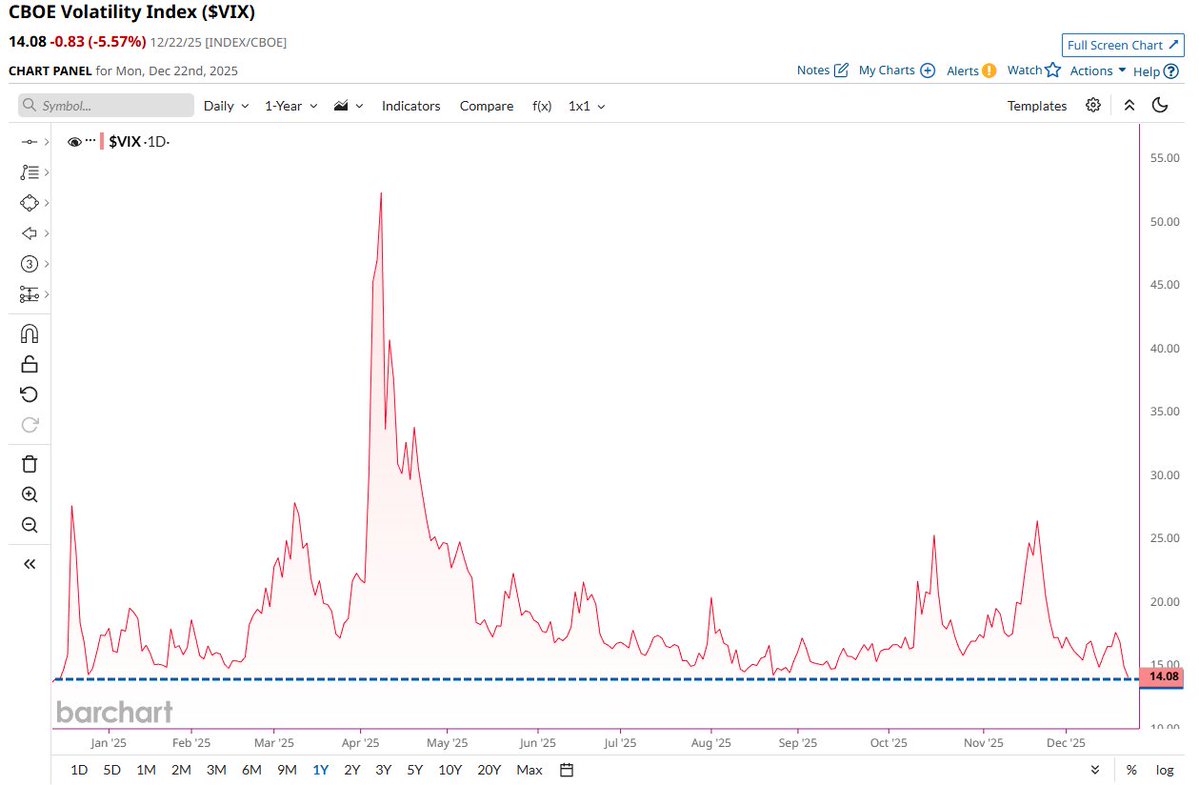Viewport: 1199px width, 785px height.
Task: Open the calendar date picker icon
Action: pos(565,770)
